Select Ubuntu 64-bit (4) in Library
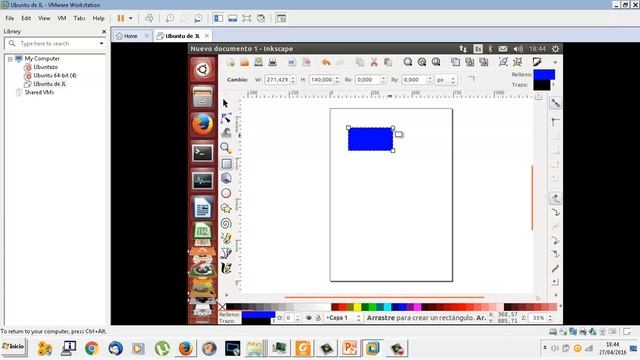The image size is (640, 360). point(55,76)
